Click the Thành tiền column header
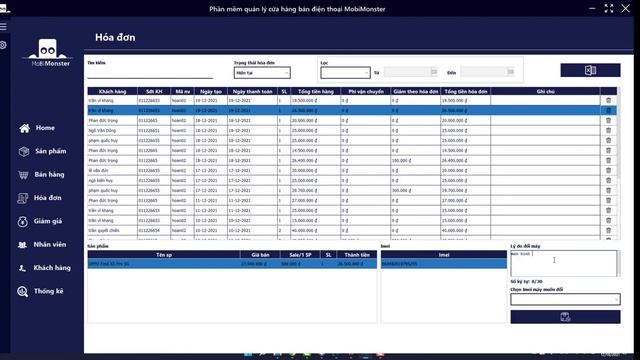The width and height of the screenshot is (640, 360). coord(357,255)
